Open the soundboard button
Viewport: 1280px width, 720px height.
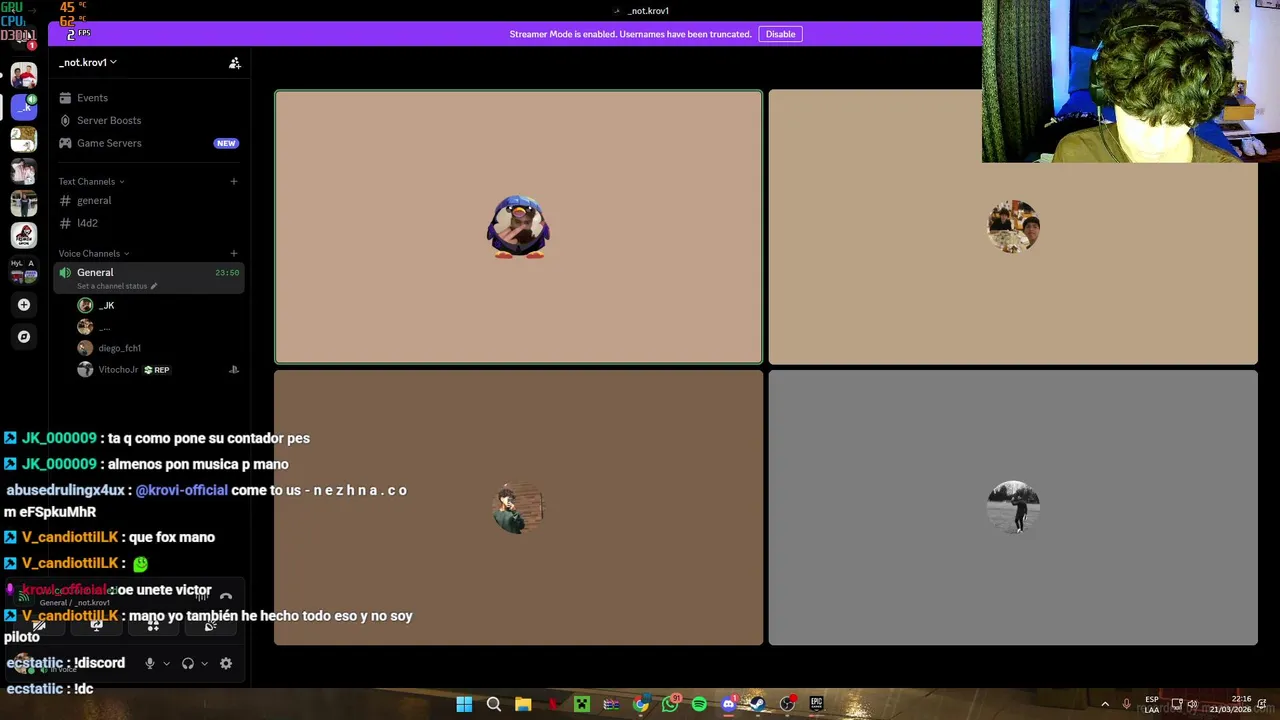point(210,626)
